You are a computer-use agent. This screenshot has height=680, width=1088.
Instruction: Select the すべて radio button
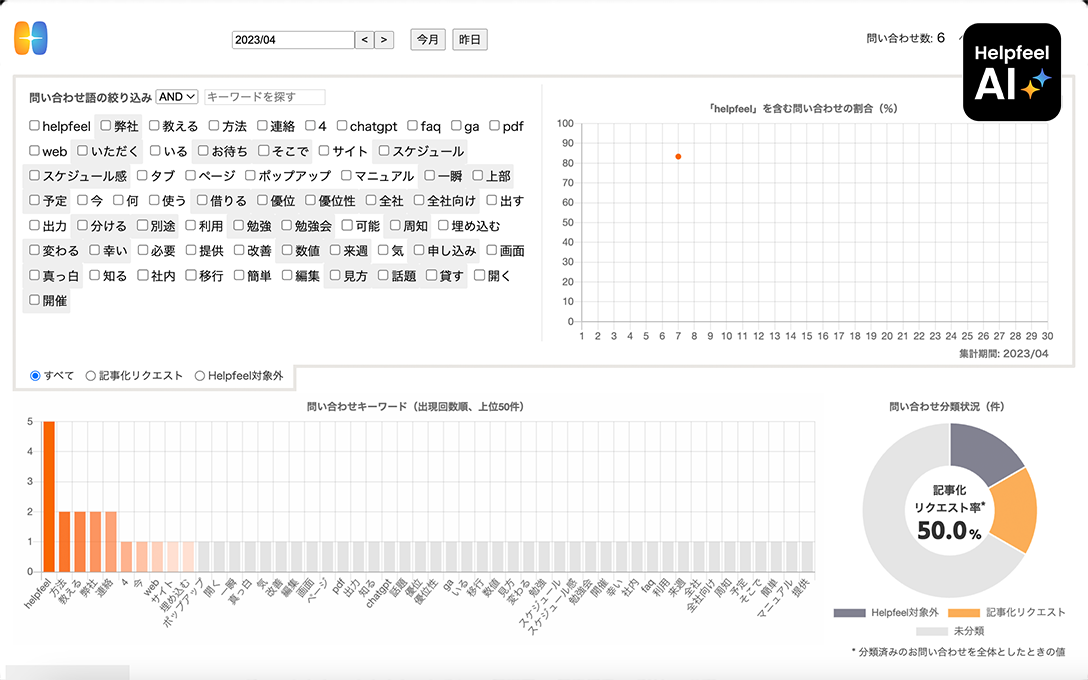(x=35, y=375)
